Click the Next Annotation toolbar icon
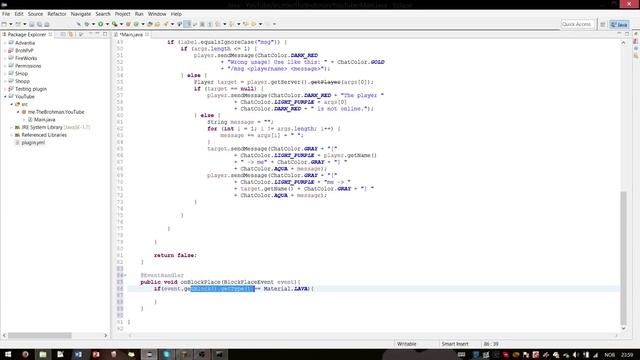 (x=218, y=24)
